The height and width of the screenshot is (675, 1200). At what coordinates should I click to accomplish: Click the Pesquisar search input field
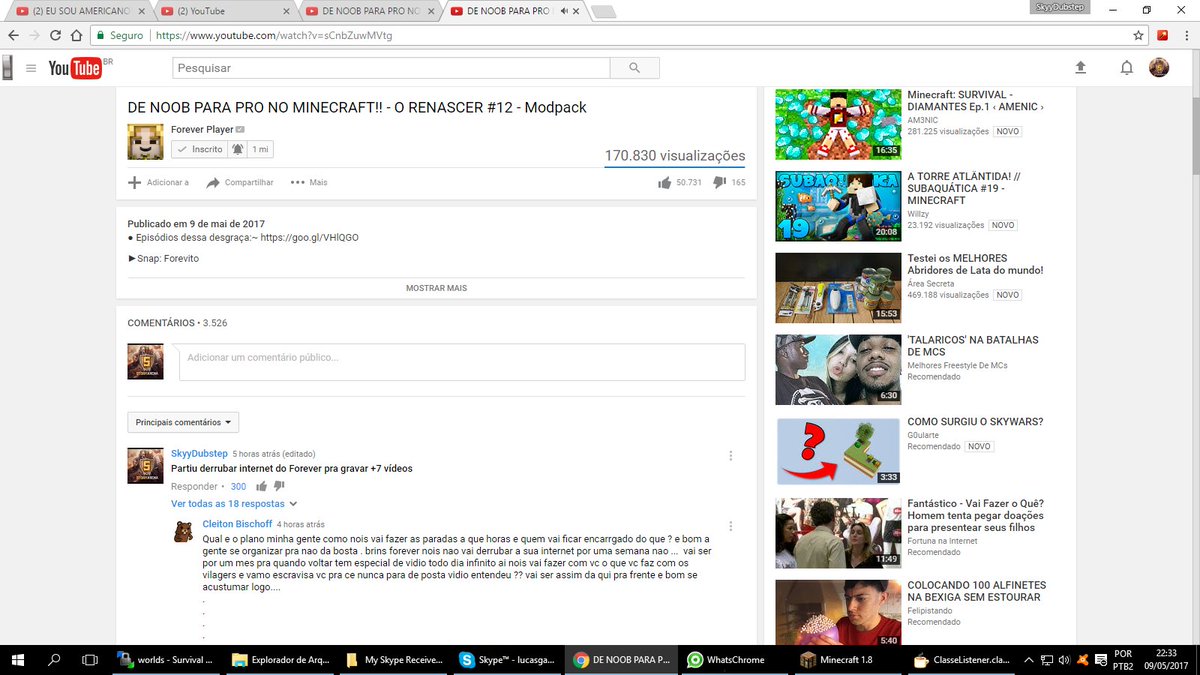click(391, 68)
